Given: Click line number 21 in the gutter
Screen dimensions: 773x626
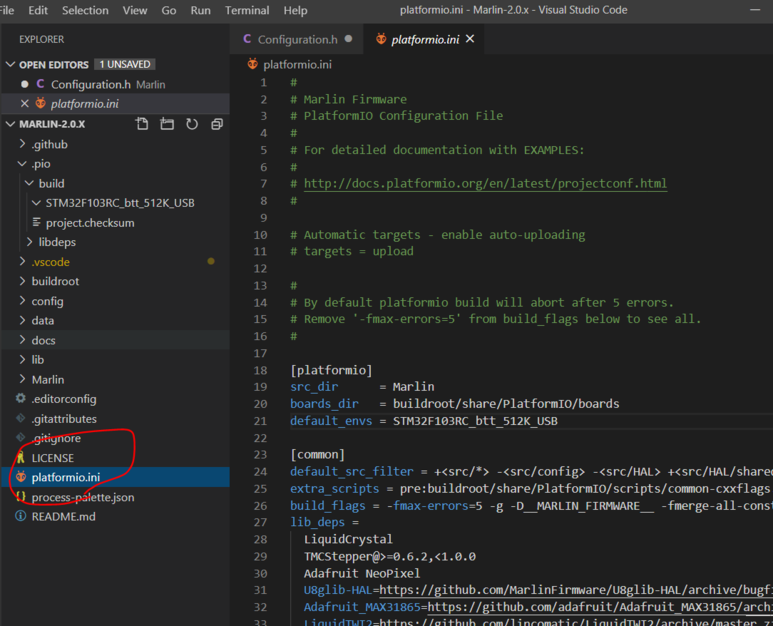Looking at the screenshot, I should click(x=260, y=421).
